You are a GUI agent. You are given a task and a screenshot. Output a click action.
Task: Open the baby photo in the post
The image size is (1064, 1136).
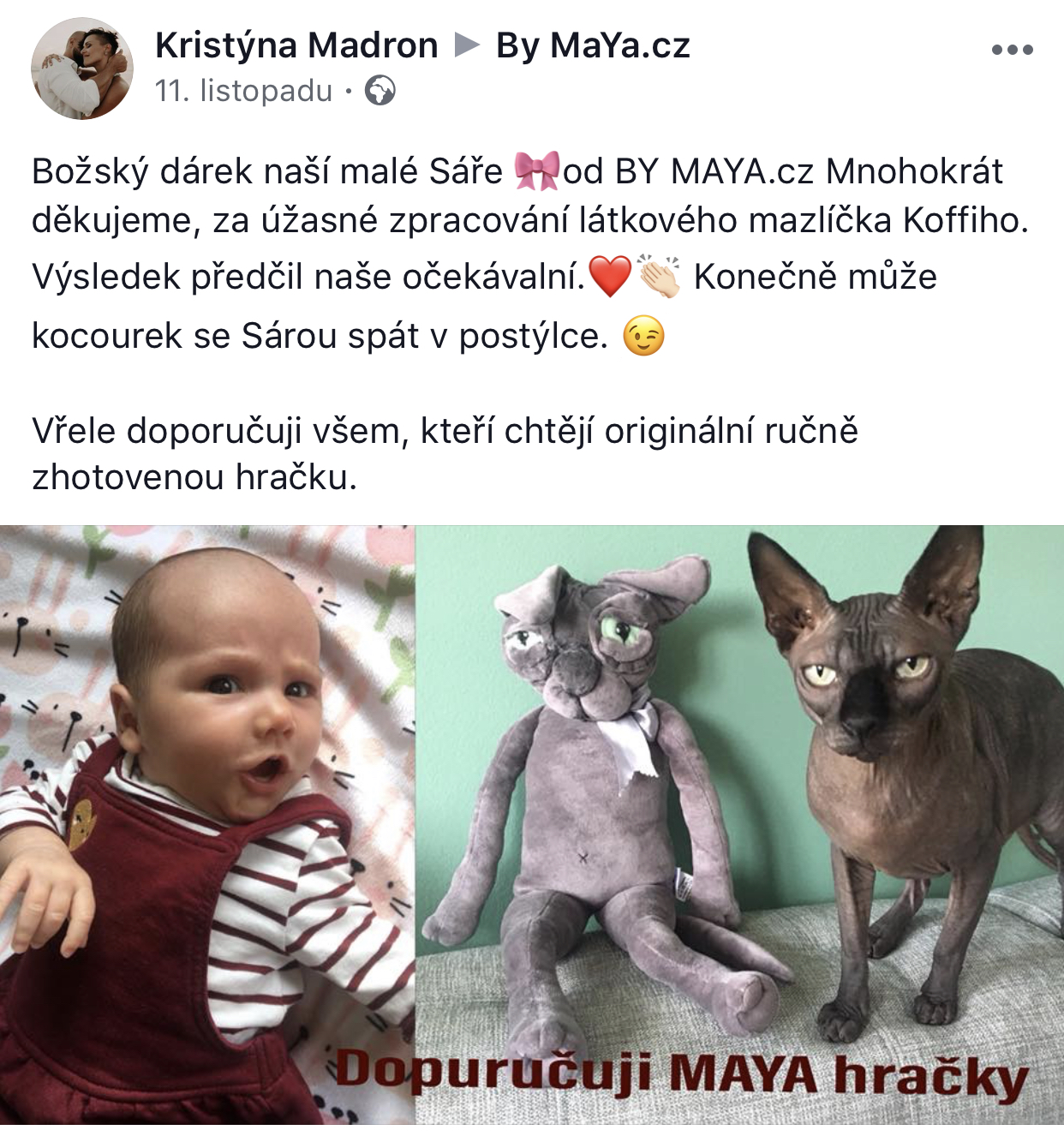point(207,825)
